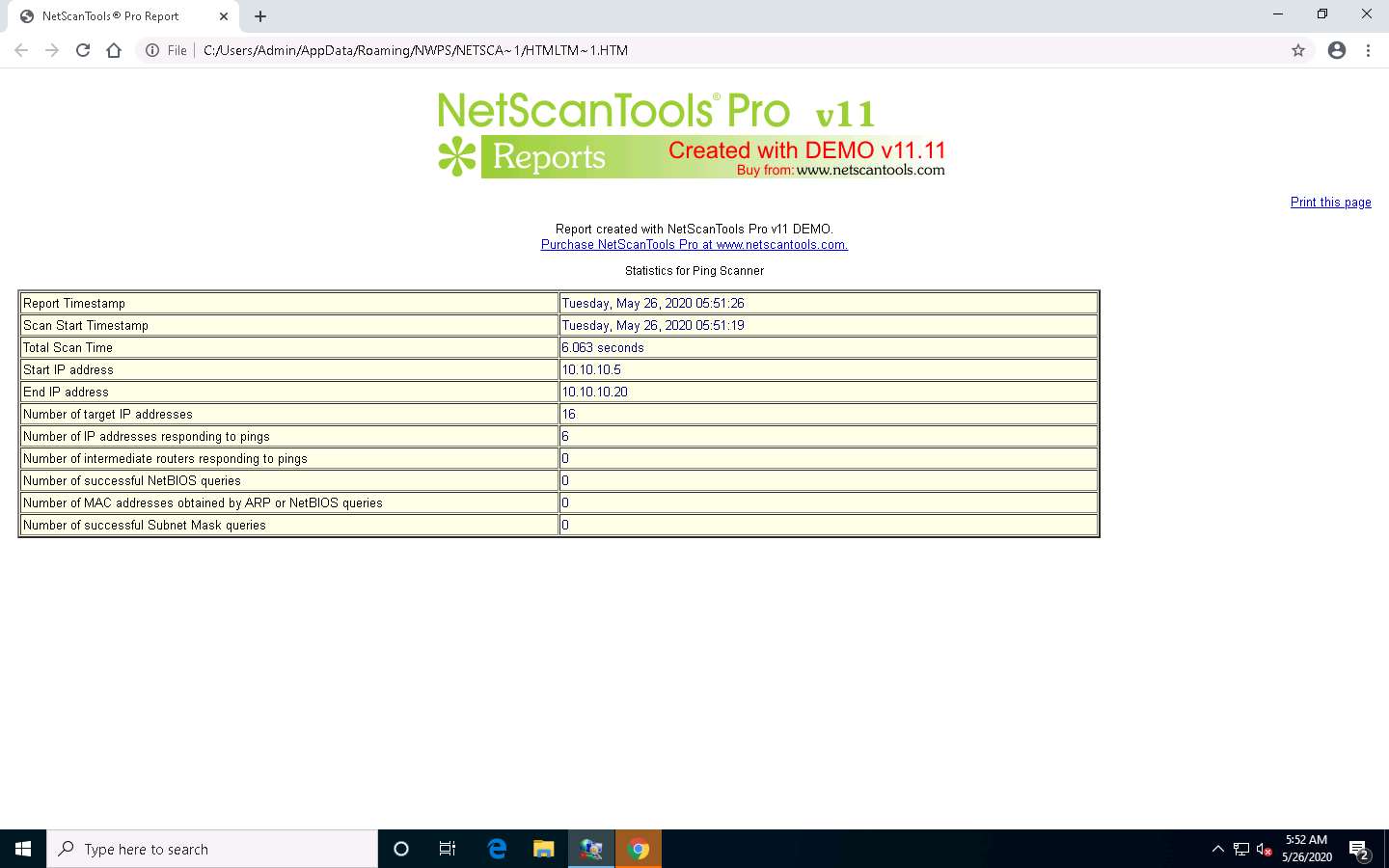Click Number of successful NetBIOS queries label
Image resolution: width=1389 pixels, height=868 pixels.
coord(132,480)
